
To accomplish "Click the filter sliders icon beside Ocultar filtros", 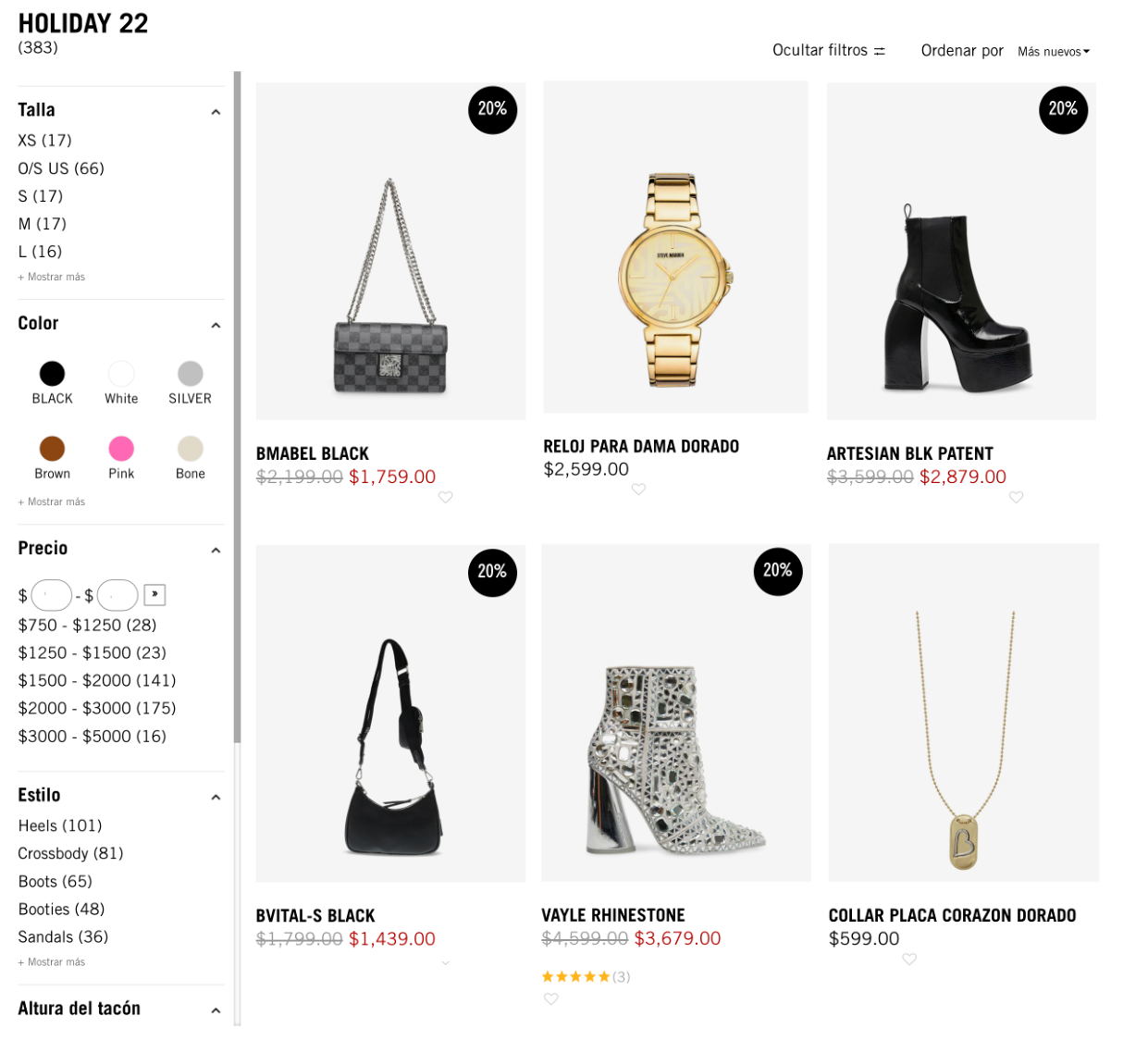I will [879, 51].
